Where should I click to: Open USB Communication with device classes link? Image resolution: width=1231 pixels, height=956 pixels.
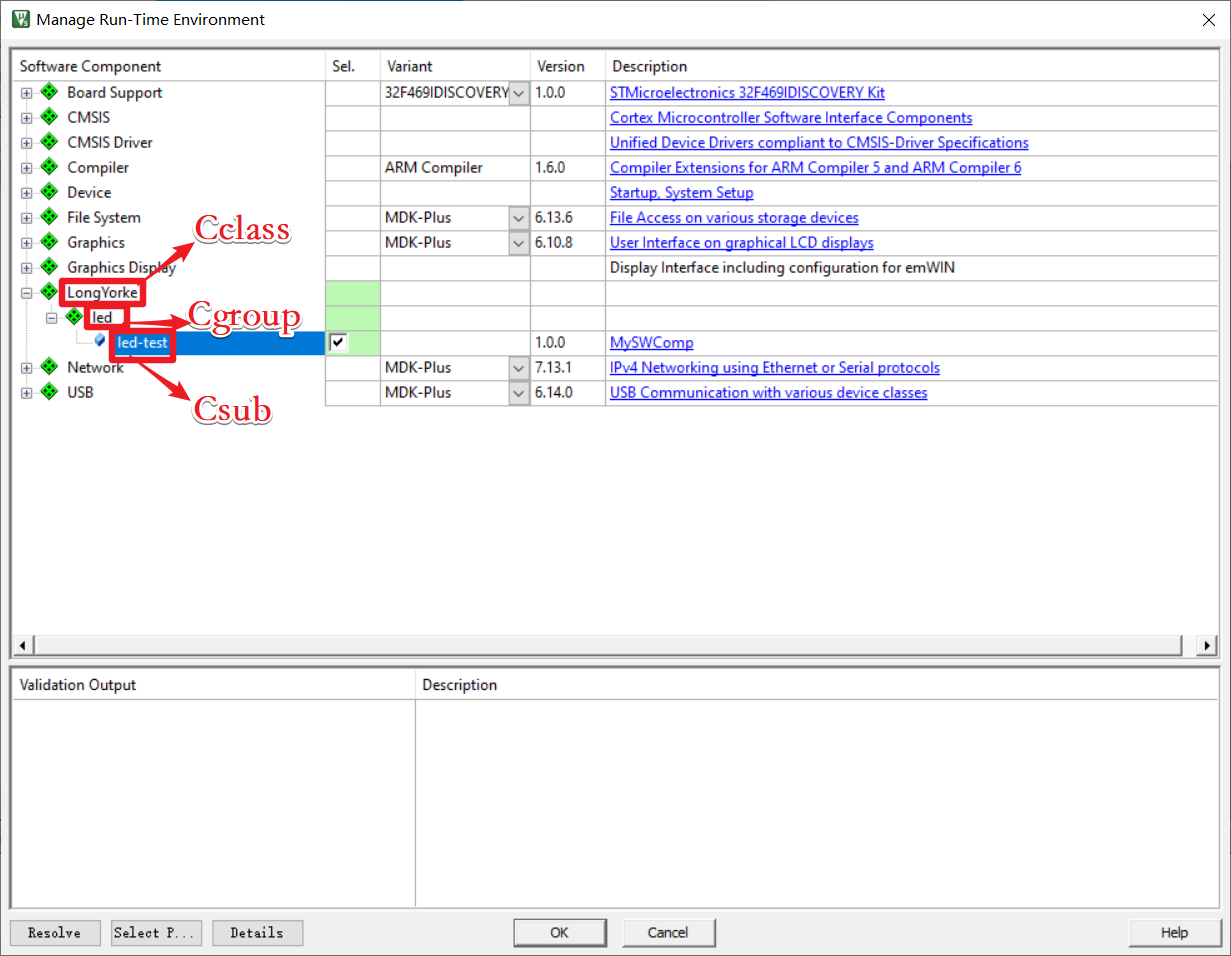point(768,392)
